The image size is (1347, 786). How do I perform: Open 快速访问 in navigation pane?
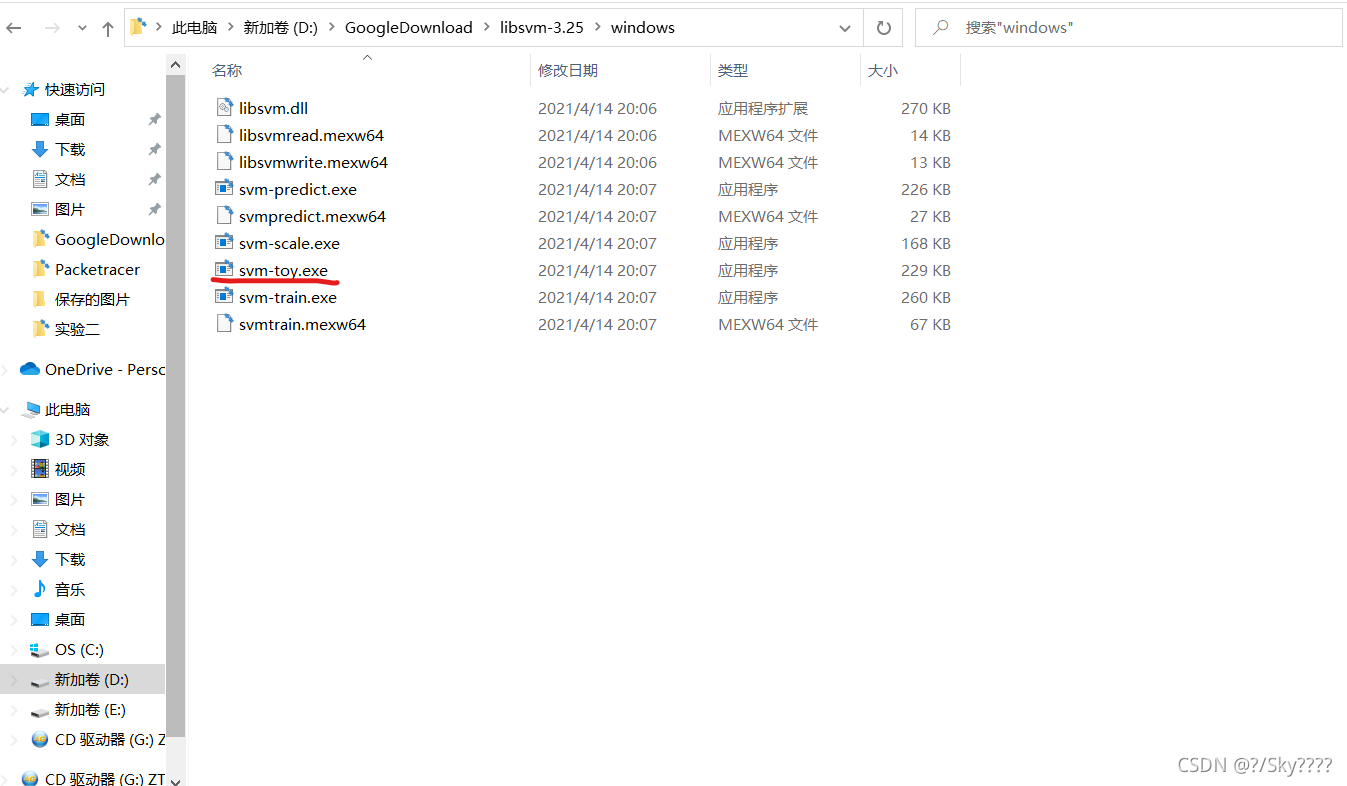point(75,89)
